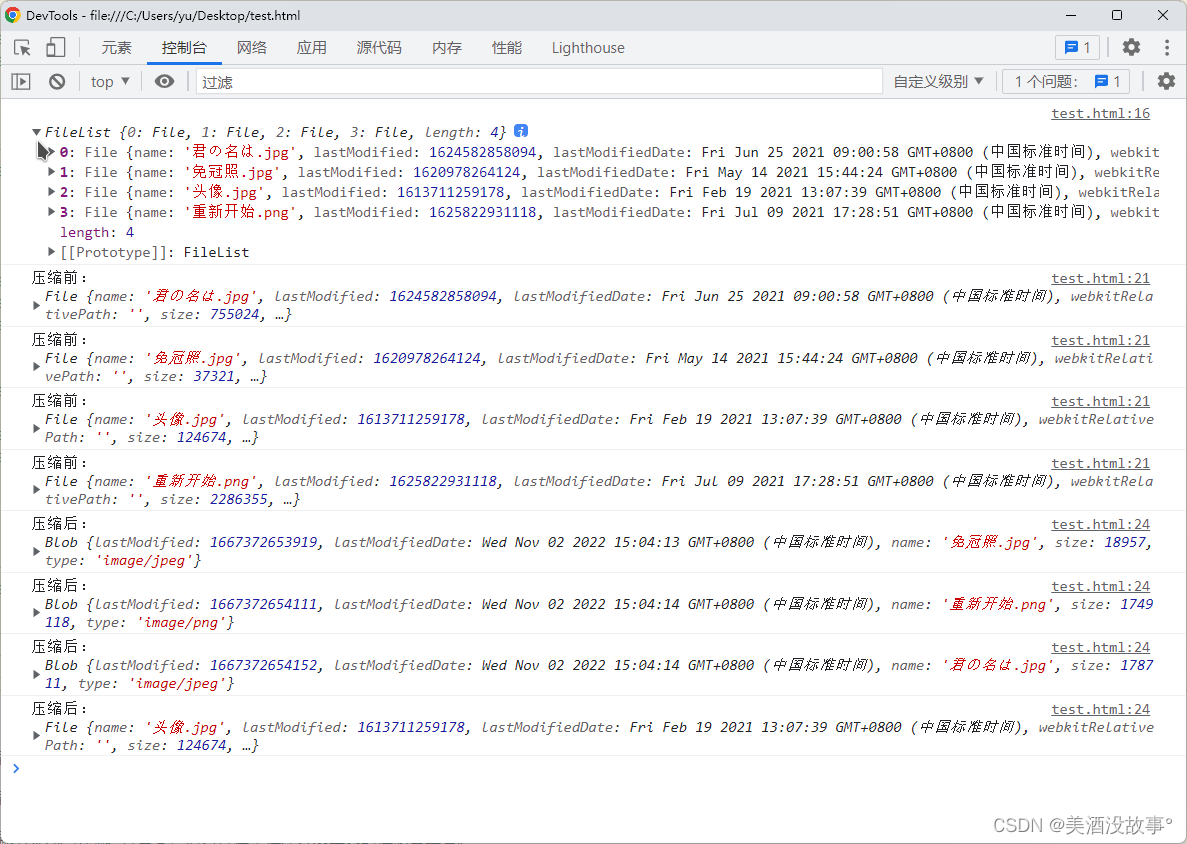Open test.html:21 link for 君の名は.jpg 压缩前

[x=1101, y=279]
